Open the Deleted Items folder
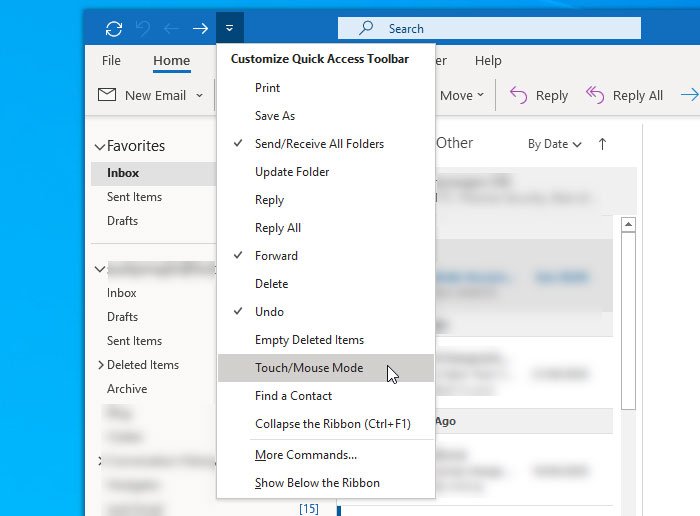The height and width of the screenshot is (516, 700). coord(143,365)
